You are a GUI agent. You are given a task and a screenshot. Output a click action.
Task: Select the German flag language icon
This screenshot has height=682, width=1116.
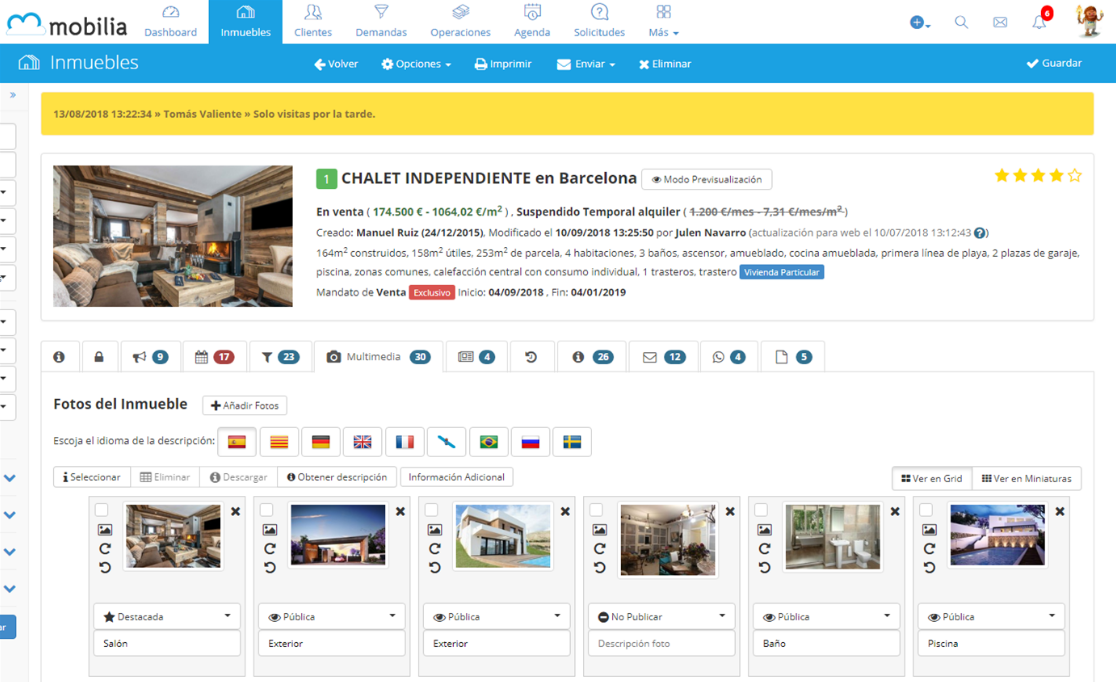click(321, 442)
